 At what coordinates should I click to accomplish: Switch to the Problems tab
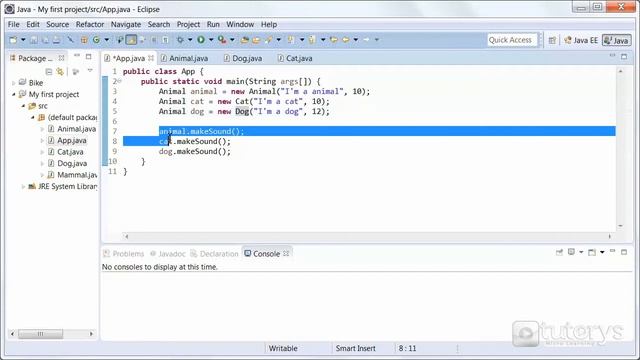[124, 254]
